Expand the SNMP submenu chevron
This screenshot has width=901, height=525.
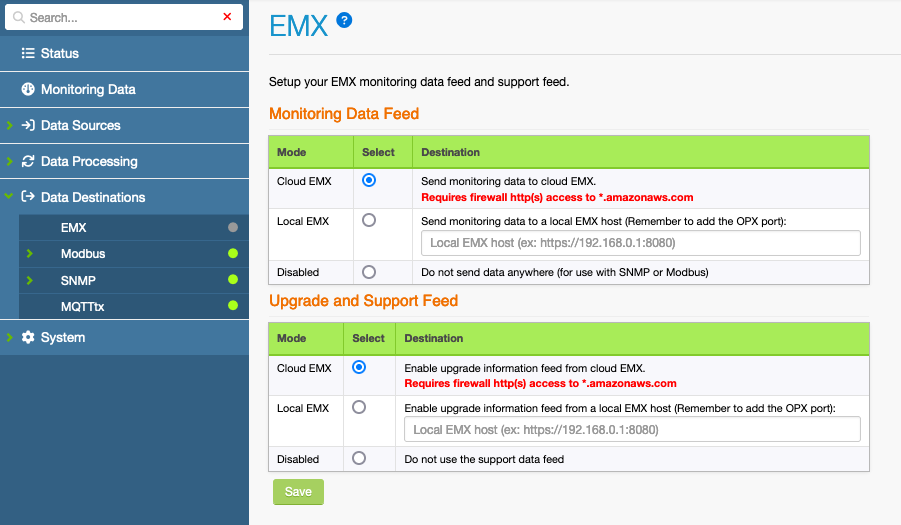coord(30,280)
